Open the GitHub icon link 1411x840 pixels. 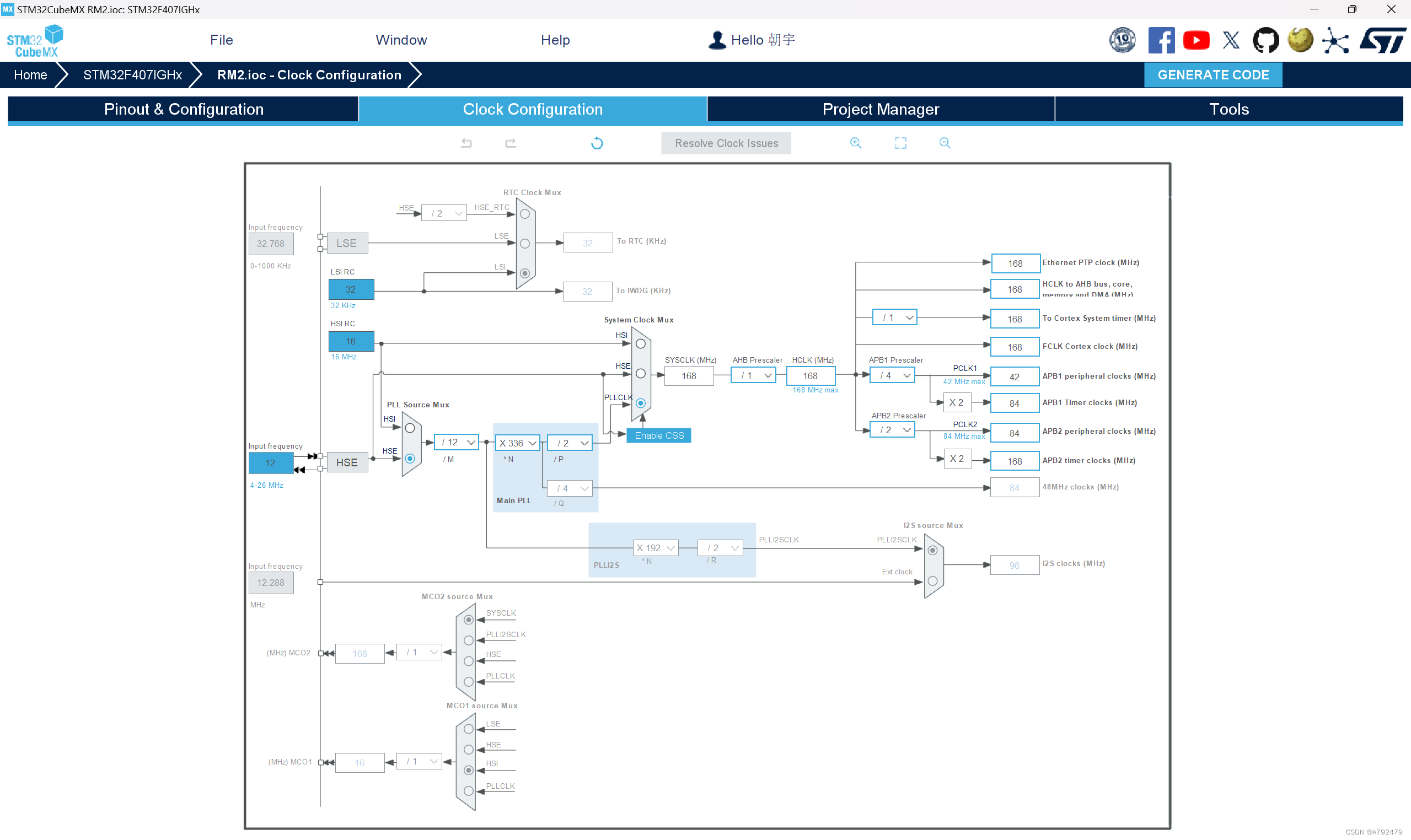tap(1265, 40)
